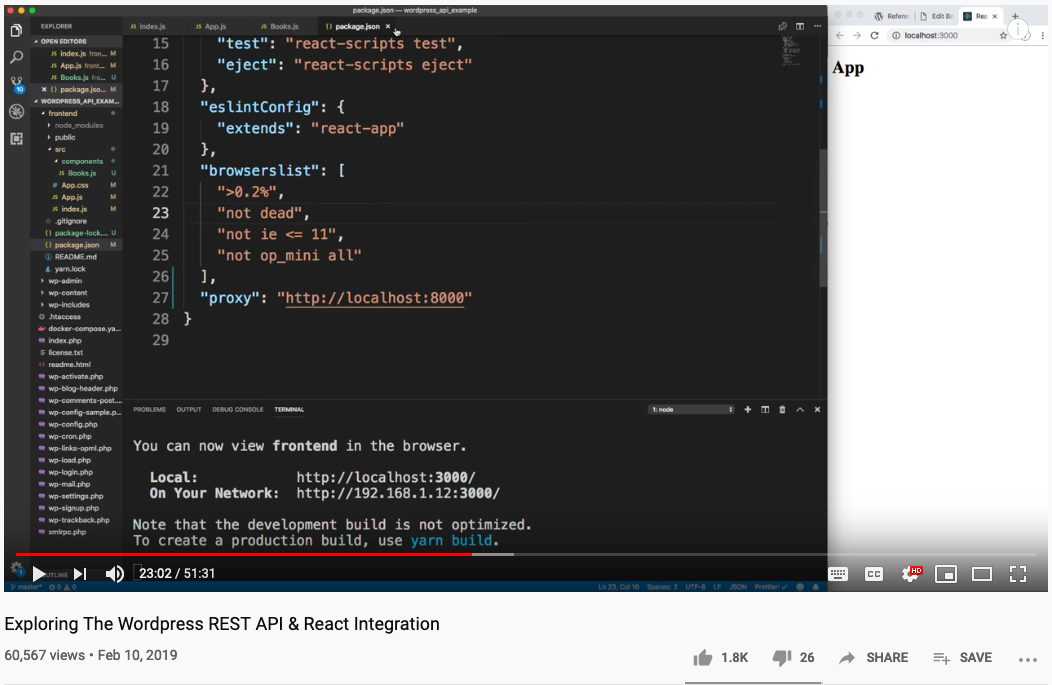Like the video with thumbs up
This screenshot has height=685, width=1052.
[702, 657]
